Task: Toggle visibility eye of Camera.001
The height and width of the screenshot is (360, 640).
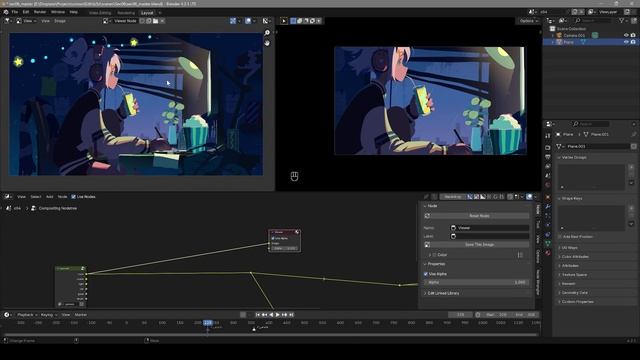Action: click(x=626, y=36)
